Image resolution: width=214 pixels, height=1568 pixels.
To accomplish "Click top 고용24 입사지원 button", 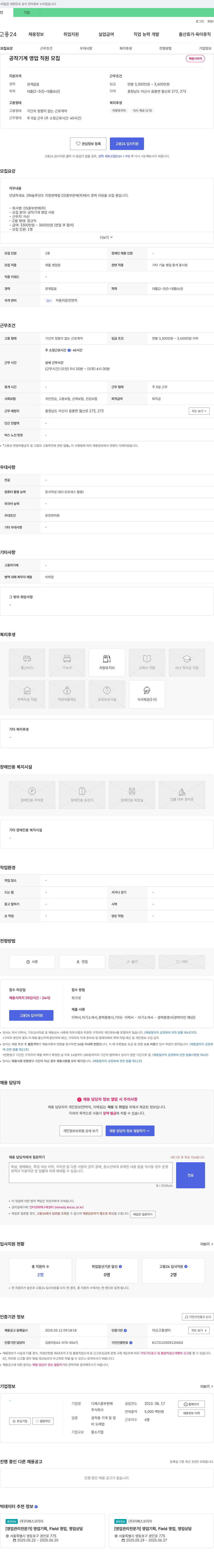I will pos(127,144).
